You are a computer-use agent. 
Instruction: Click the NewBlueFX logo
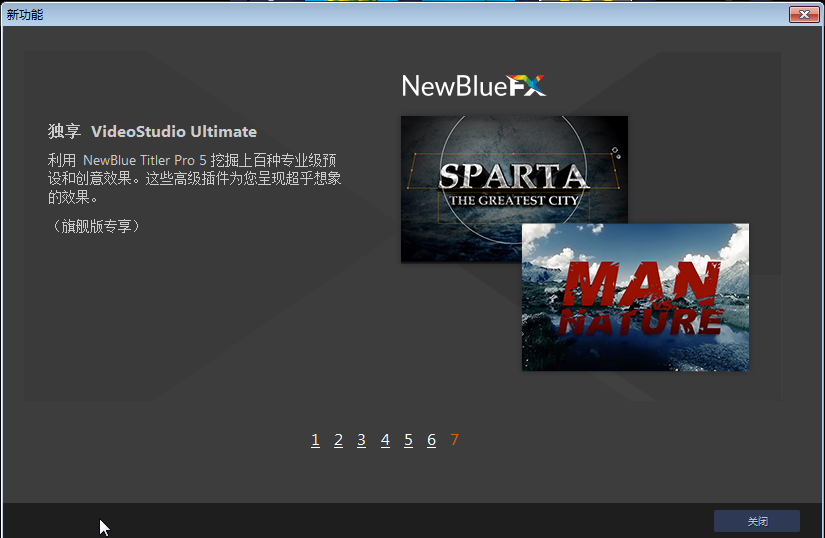474,86
